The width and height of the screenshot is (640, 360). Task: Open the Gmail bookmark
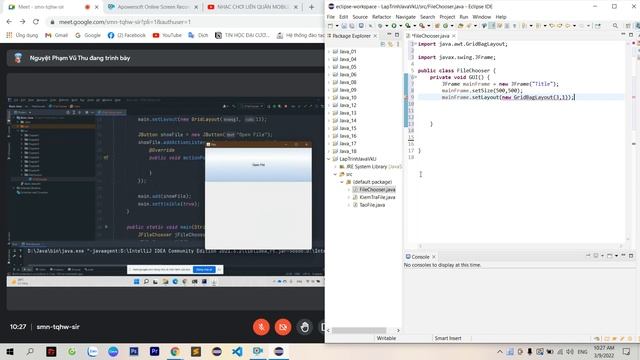(57, 36)
